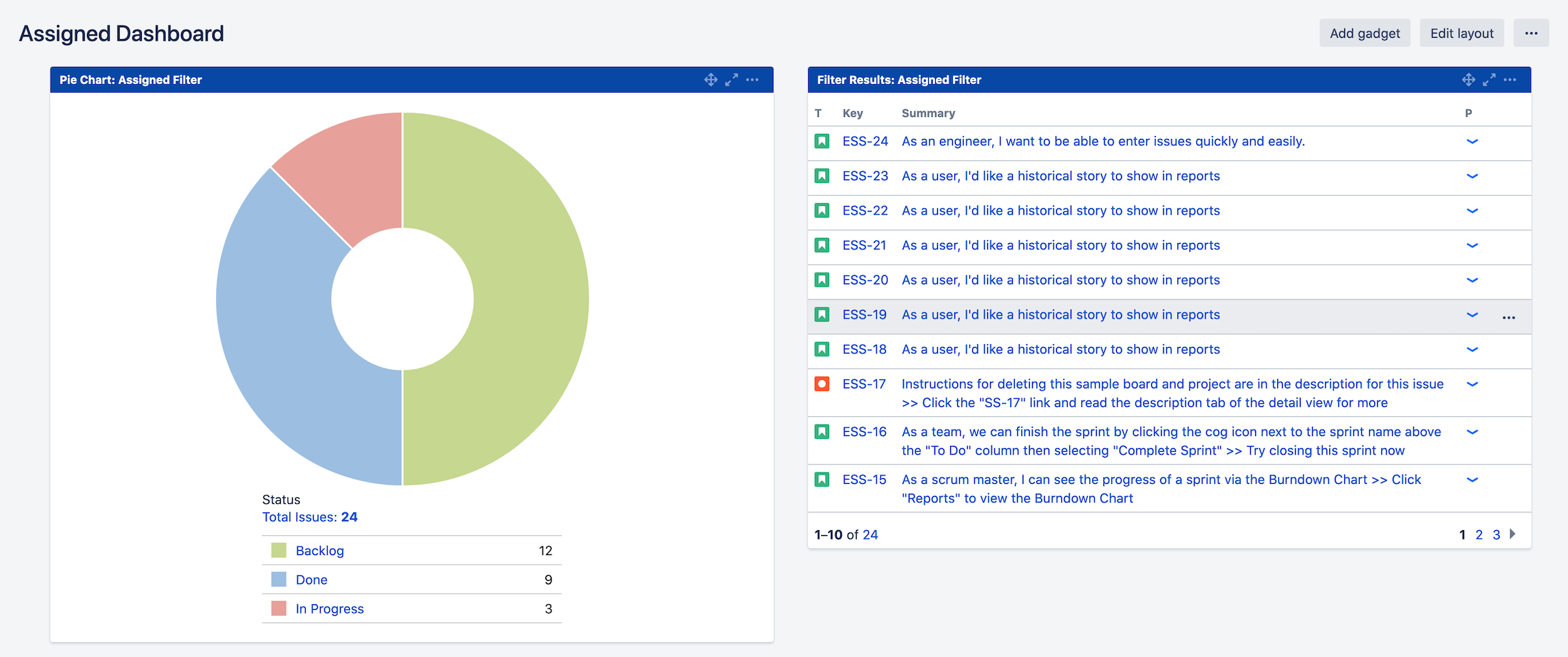Click the Add gadget button
This screenshot has width=1568, height=657.
pyautogui.click(x=1365, y=33)
